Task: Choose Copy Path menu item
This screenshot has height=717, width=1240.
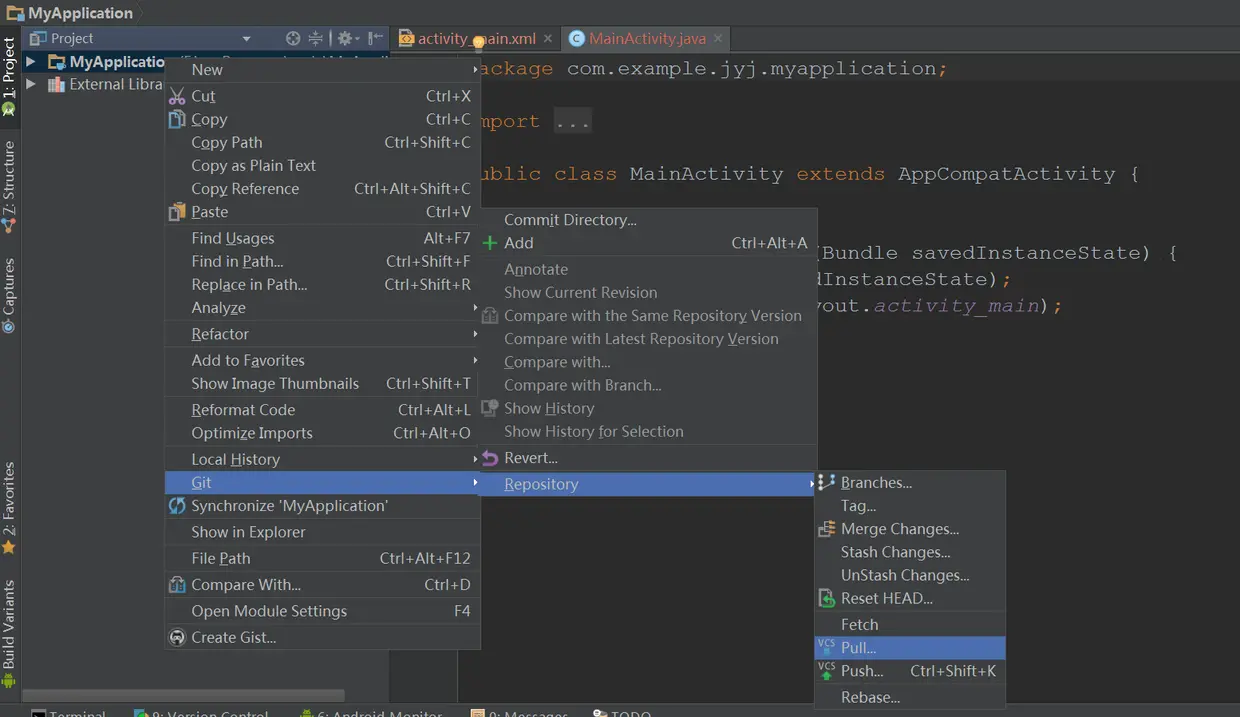Action: [x=322, y=142]
